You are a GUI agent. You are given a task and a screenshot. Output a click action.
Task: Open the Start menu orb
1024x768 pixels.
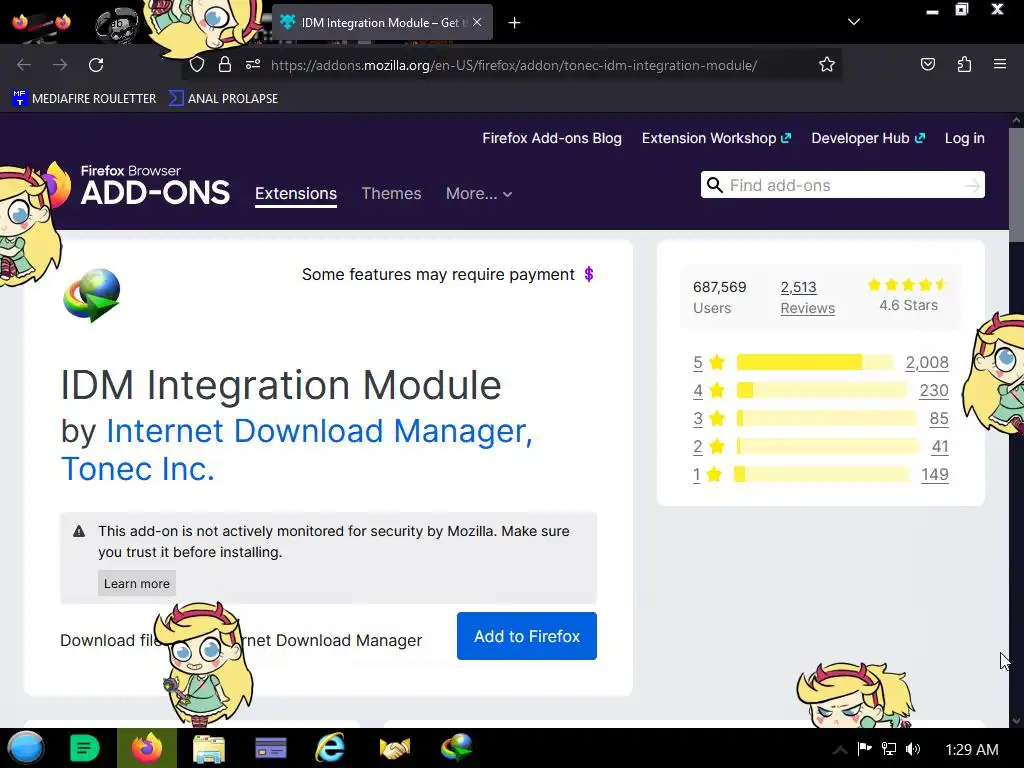(25, 748)
